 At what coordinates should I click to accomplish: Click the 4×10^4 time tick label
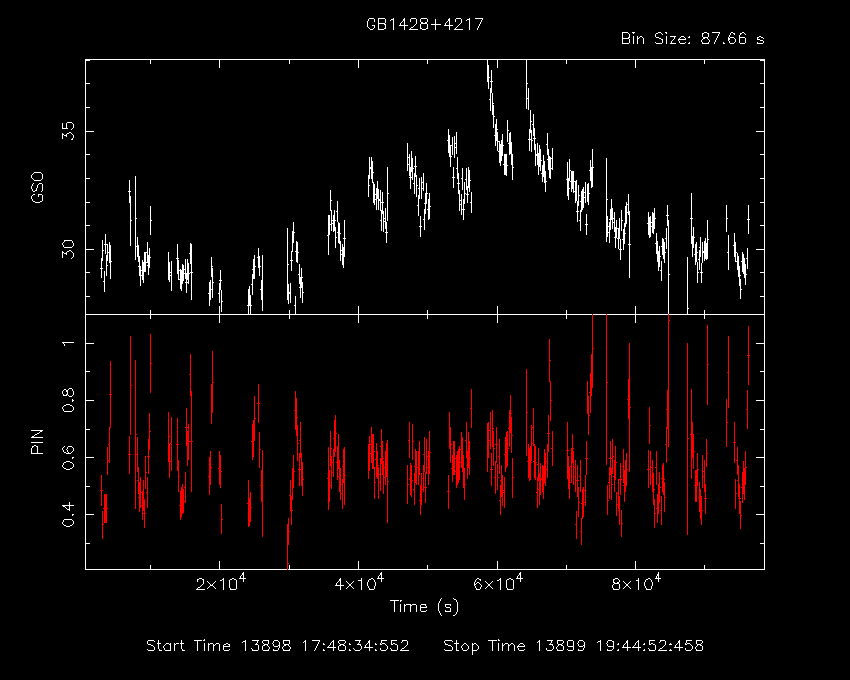pyautogui.click(x=359, y=584)
